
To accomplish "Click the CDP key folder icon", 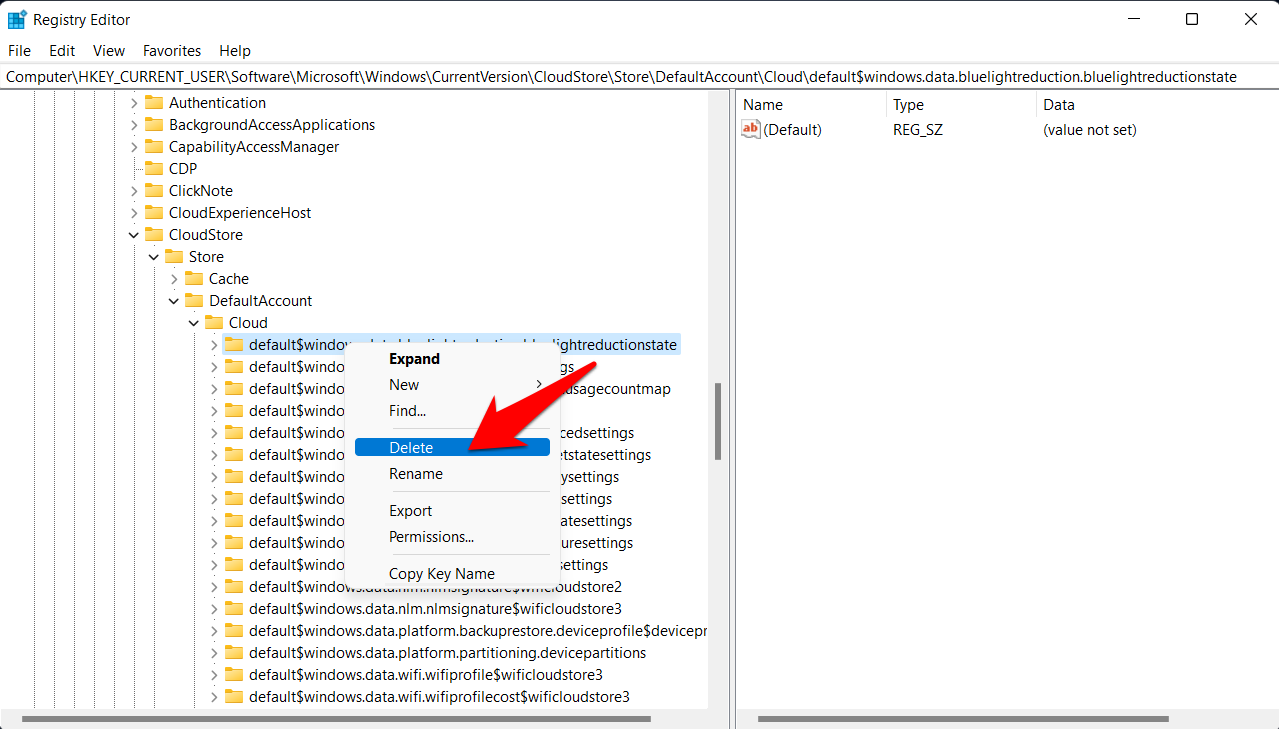I will click(x=152, y=168).
